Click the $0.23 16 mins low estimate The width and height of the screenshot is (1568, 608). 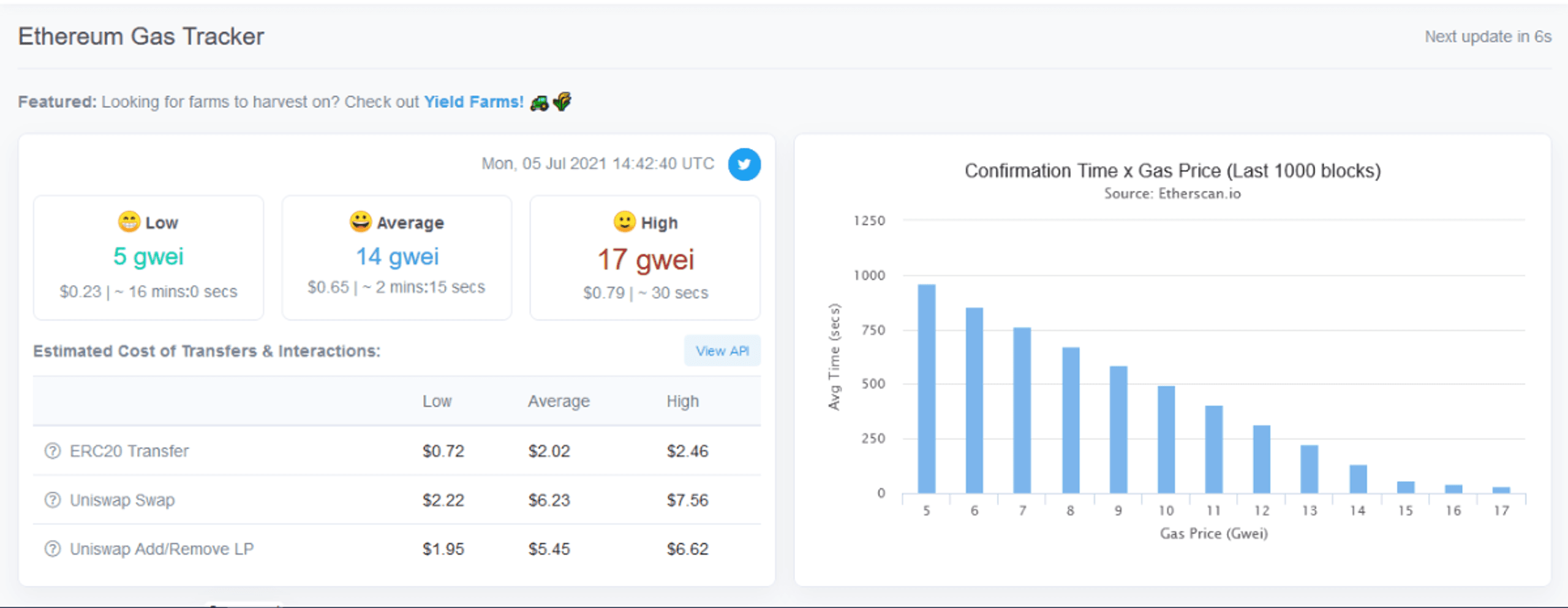tap(148, 292)
